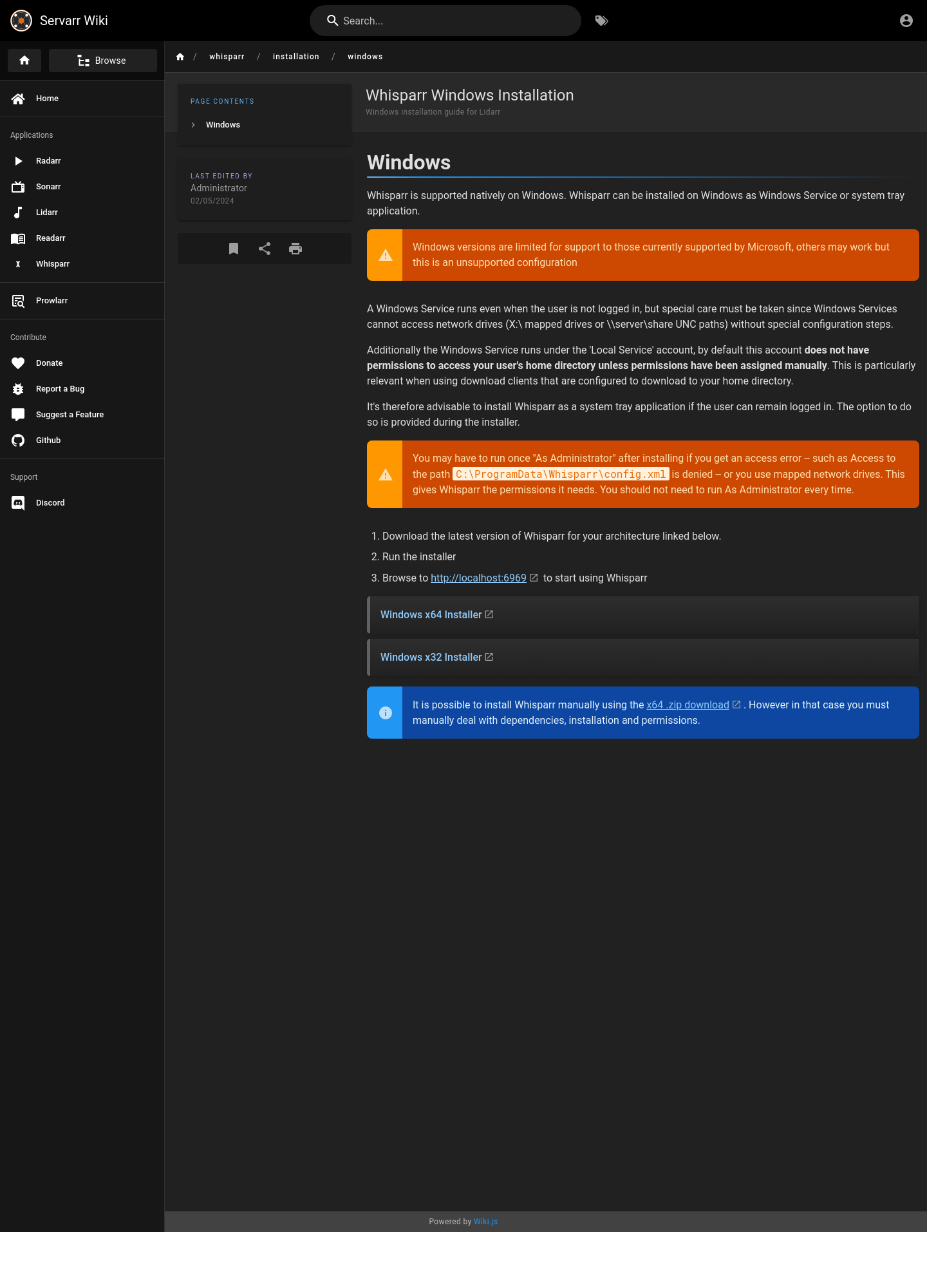Viewport: 927px width, 1288px height.
Task: Click the windows breadcrumb
Action: click(x=365, y=57)
